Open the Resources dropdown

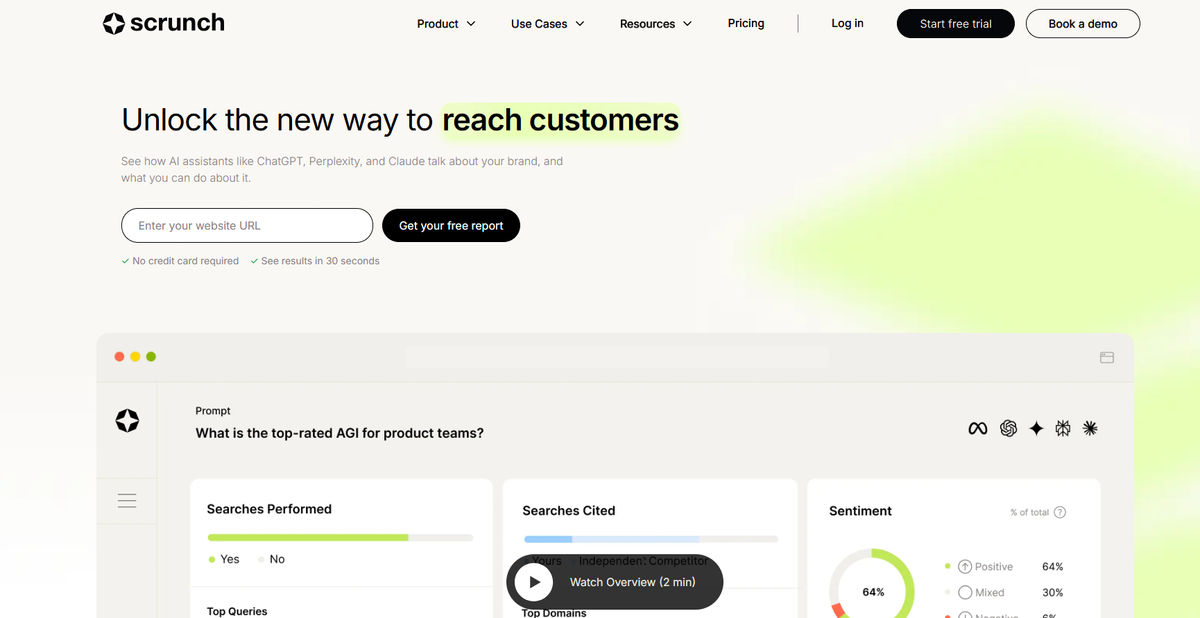(x=655, y=23)
